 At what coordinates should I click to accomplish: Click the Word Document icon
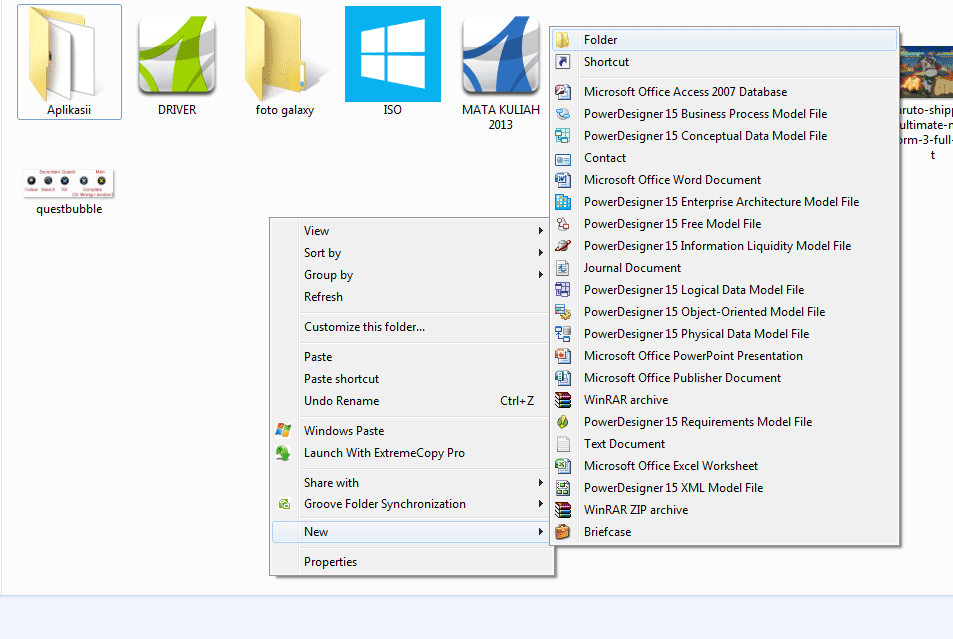pyautogui.click(x=563, y=180)
